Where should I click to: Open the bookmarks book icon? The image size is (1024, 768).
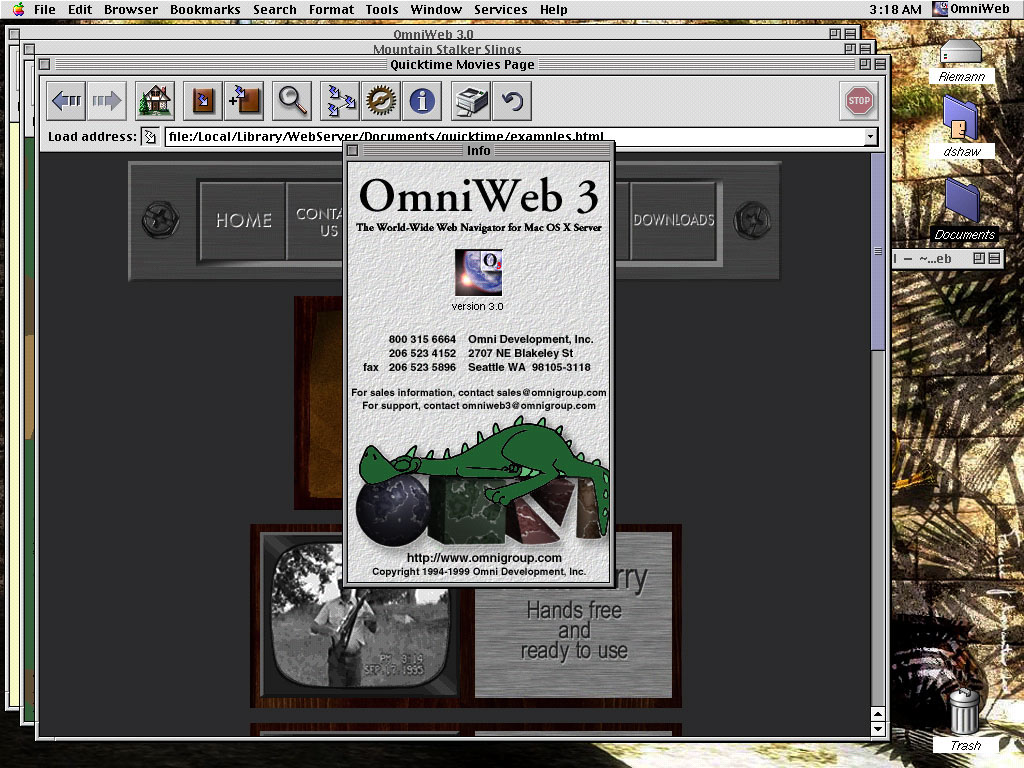tap(203, 101)
